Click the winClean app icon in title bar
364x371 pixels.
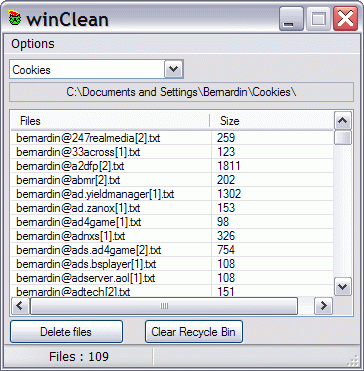click(x=14, y=18)
